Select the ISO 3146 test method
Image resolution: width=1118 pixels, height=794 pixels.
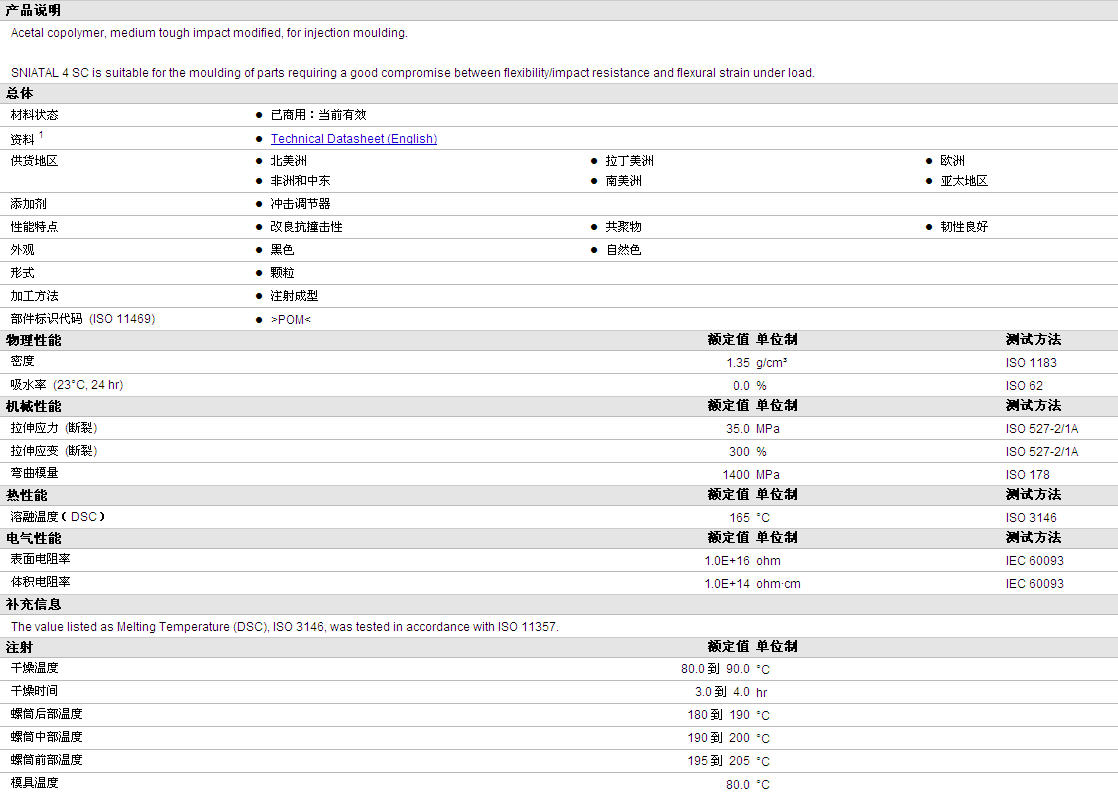click(x=1031, y=518)
